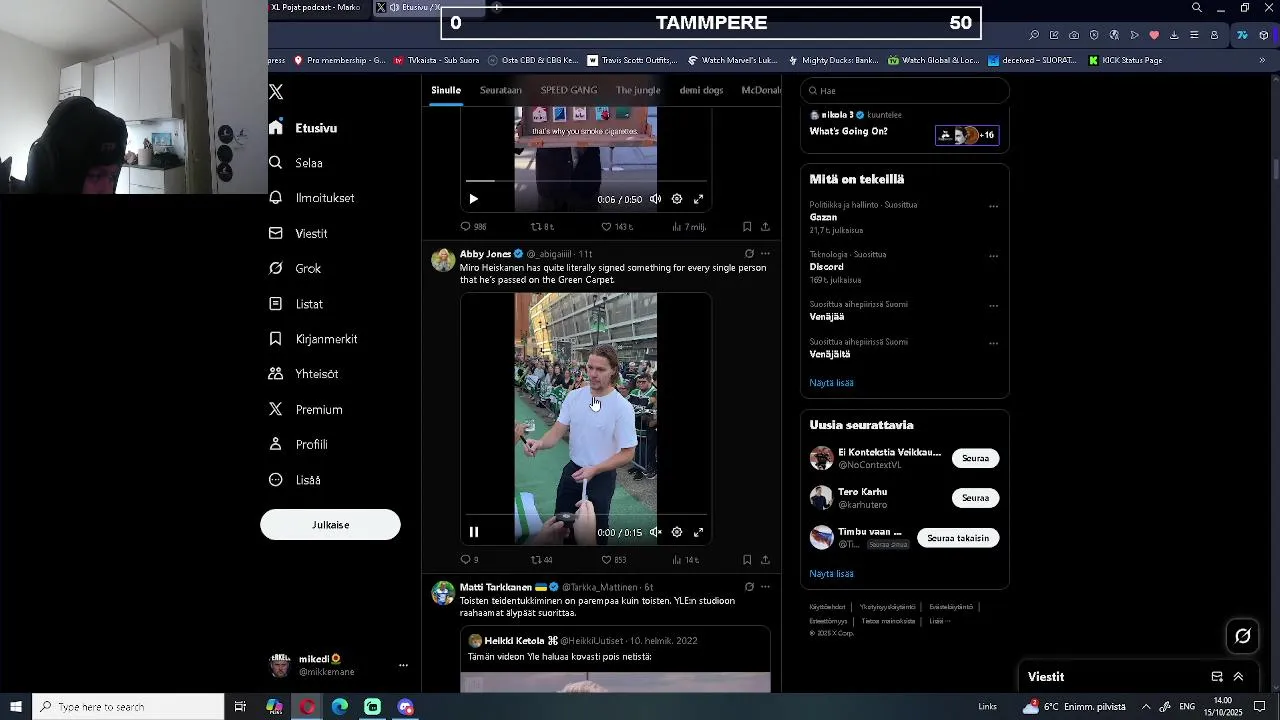Show more bookmarks bar items chevron
The height and width of the screenshot is (720, 1280).
(1262, 60)
